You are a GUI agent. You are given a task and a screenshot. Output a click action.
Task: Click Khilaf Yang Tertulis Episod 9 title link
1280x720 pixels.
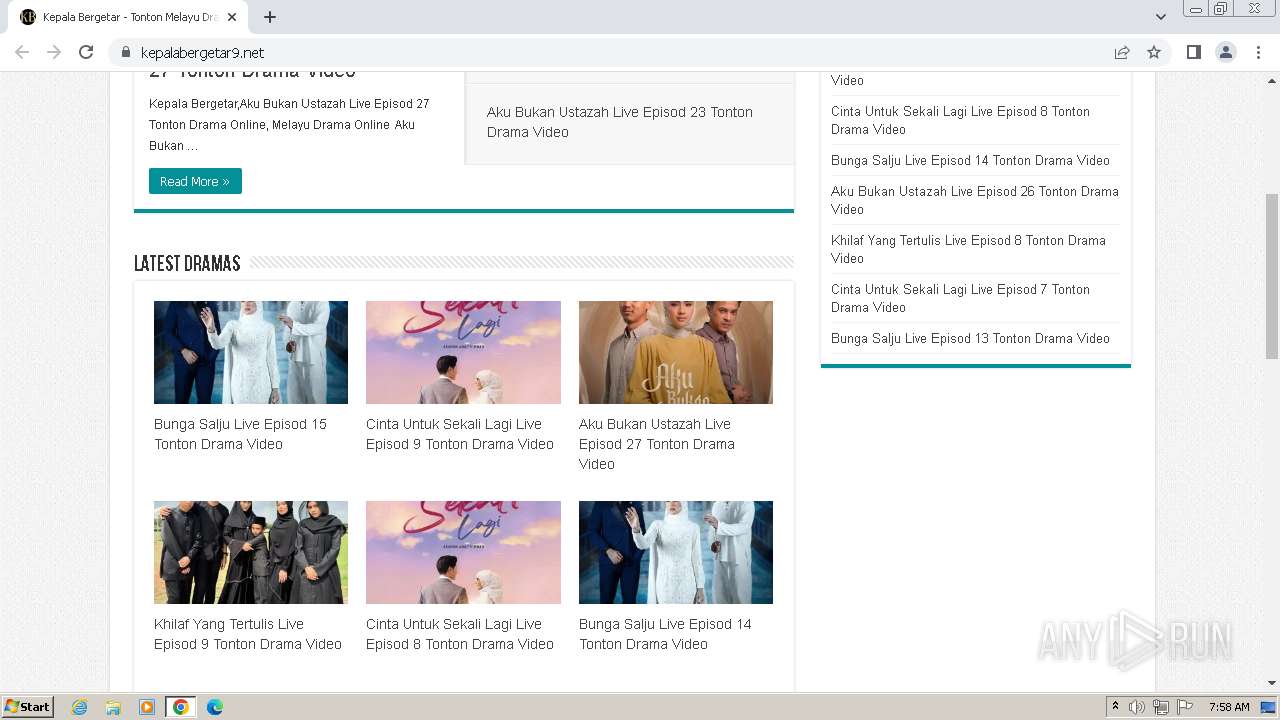[x=248, y=634]
